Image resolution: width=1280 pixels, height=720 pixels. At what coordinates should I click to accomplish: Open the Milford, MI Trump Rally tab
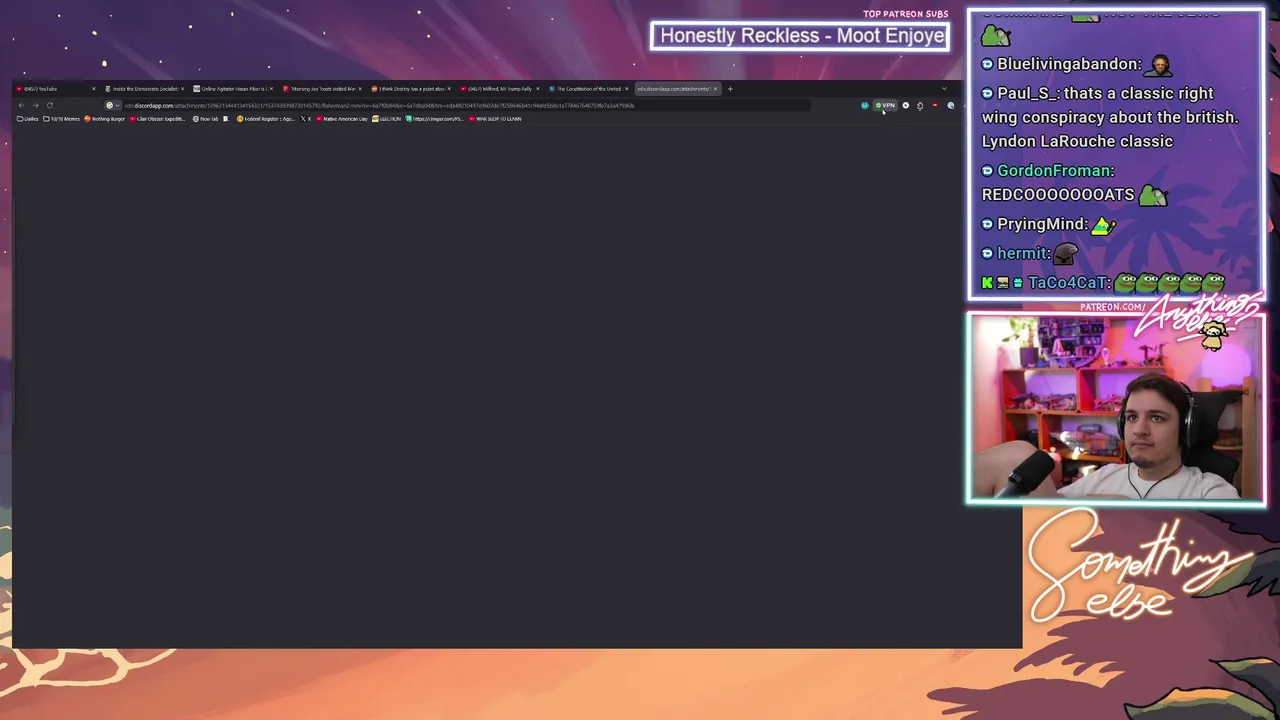coord(499,89)
